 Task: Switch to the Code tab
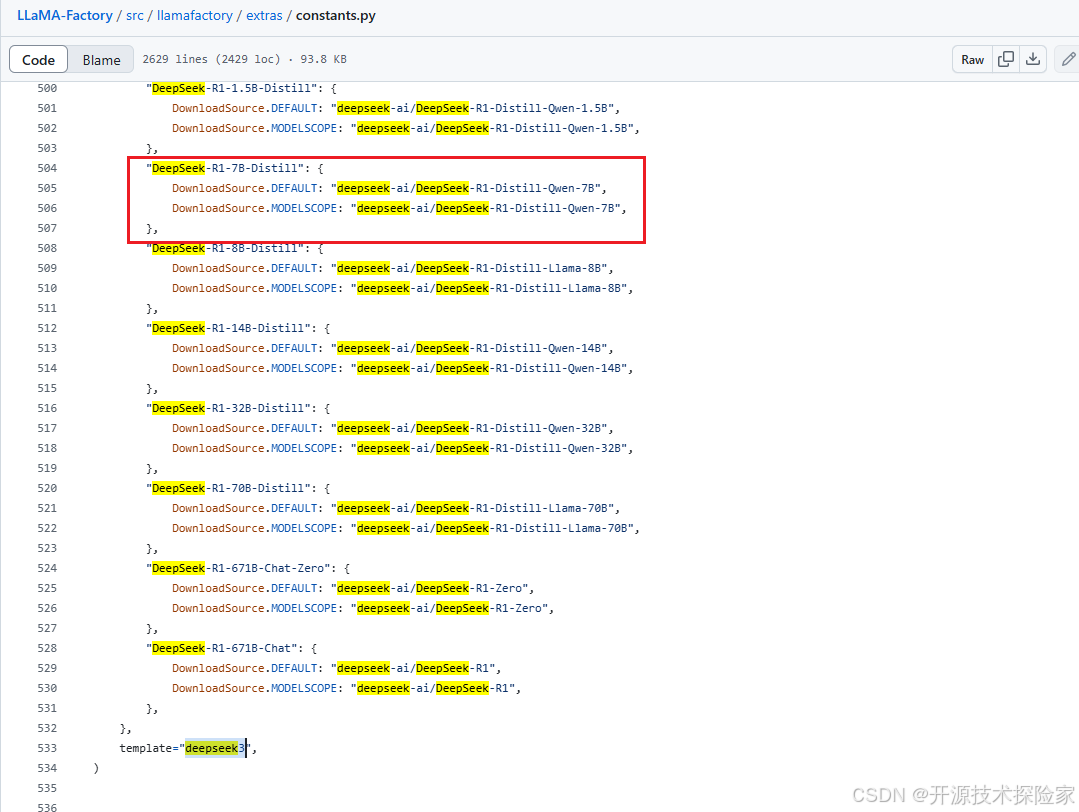pos(39,60)
